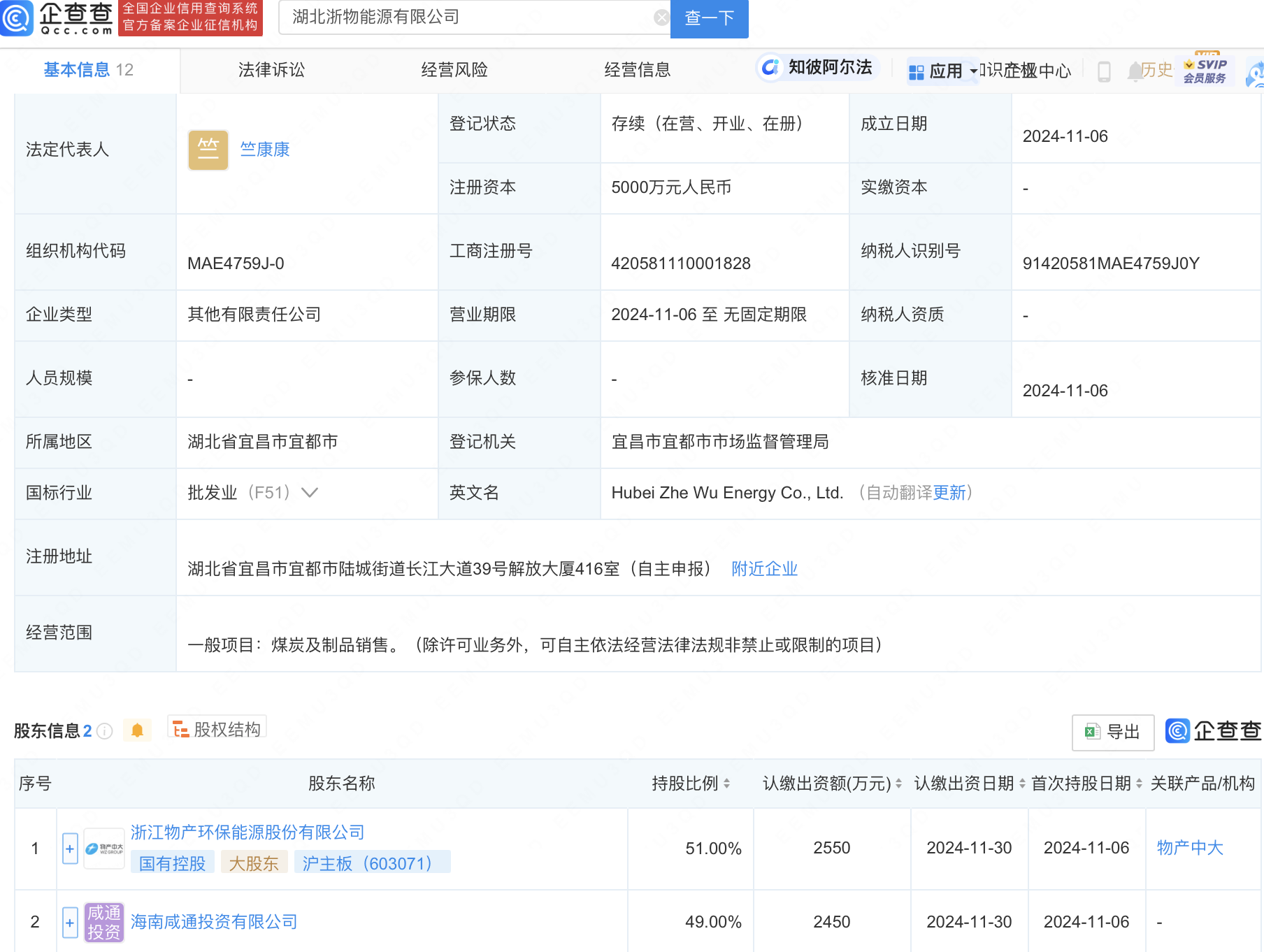Viewport: 1264px width, 952px height.
Task: Clear the search box with the X icon
Action: click(x=661, y=18)
